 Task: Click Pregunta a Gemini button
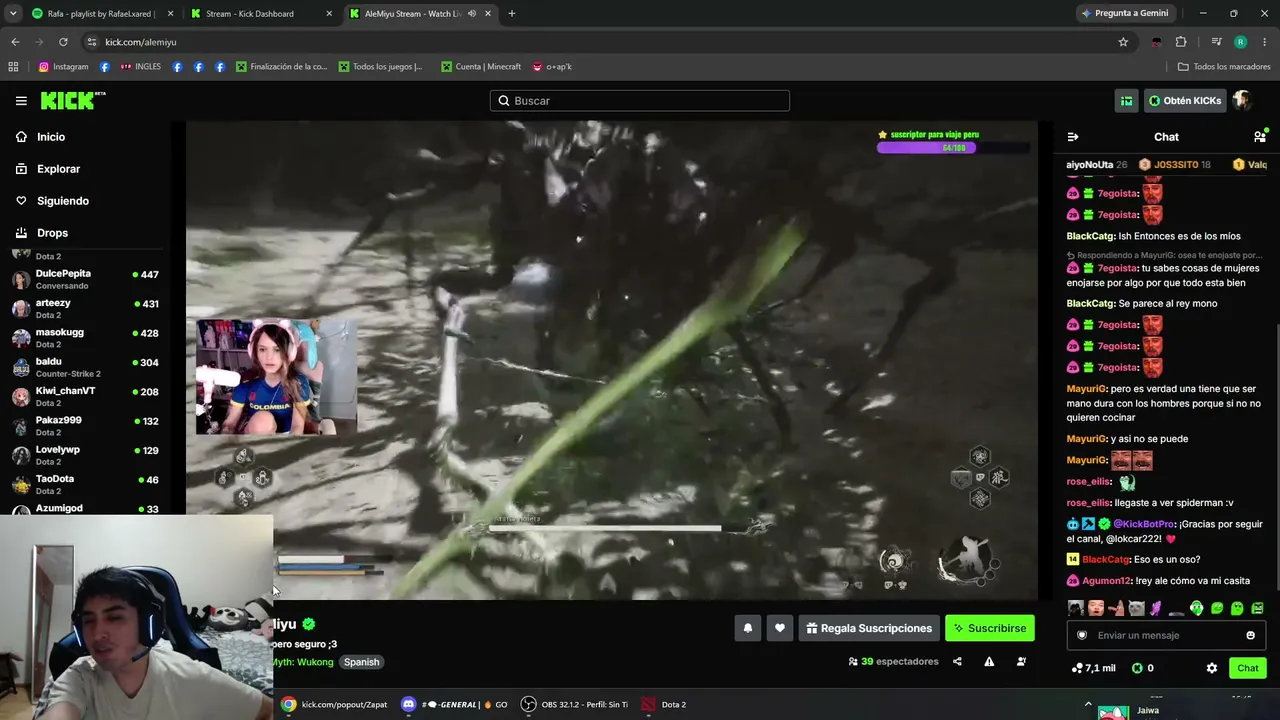pos(1125,13)
